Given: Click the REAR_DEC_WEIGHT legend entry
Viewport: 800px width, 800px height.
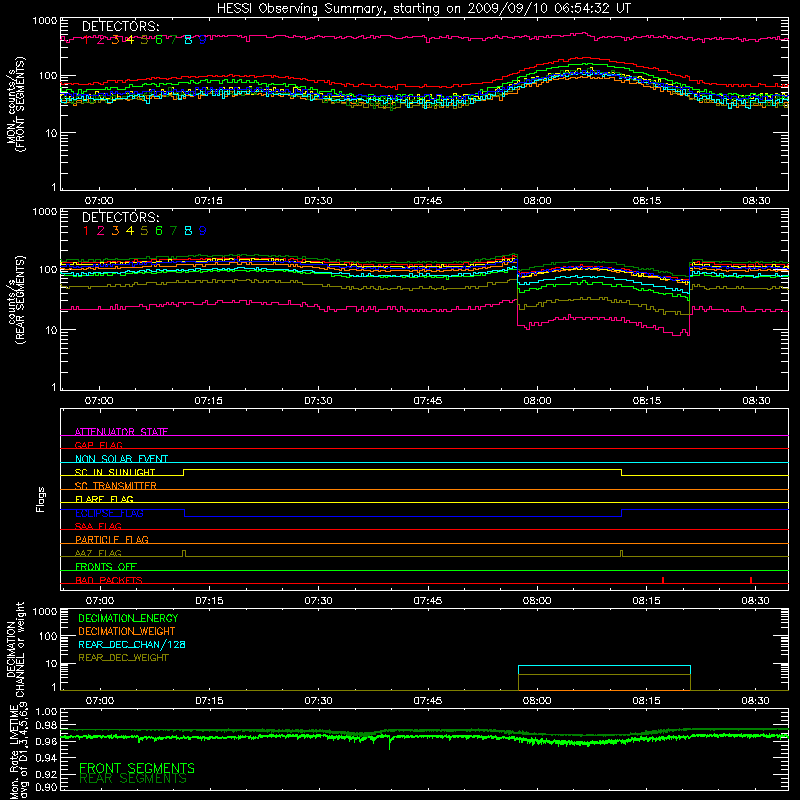Looking at the screenshot, I should click(123, 658).
